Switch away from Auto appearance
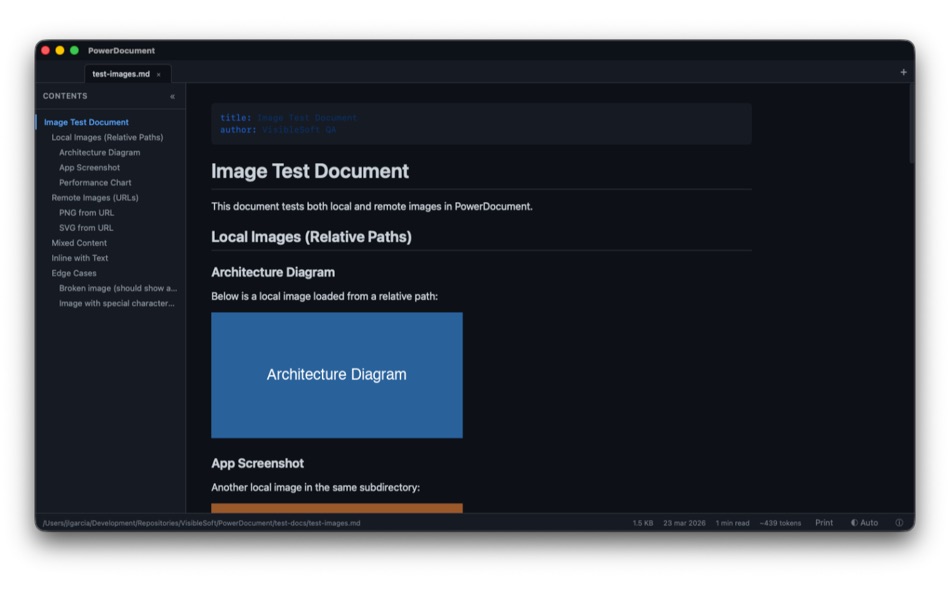 point(868,522)
